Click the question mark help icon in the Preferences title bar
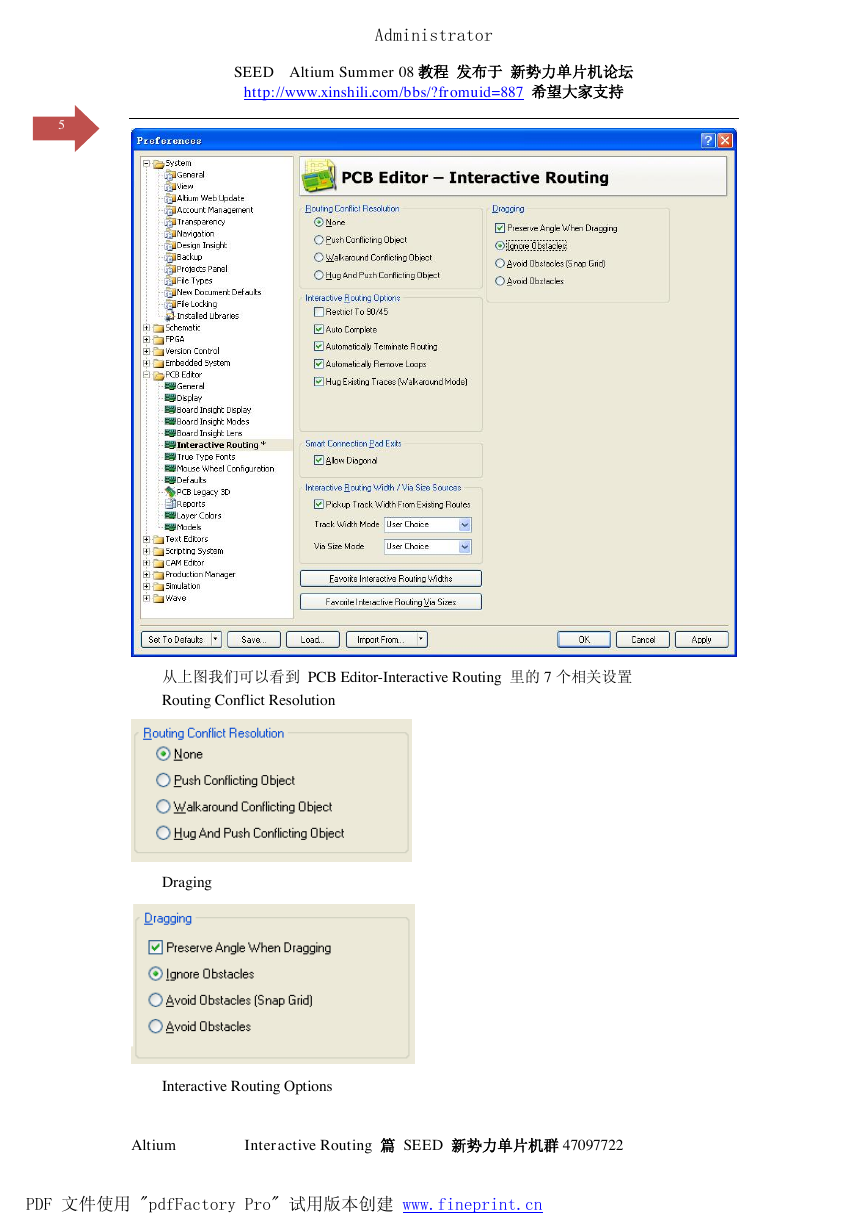 (708, 141)
